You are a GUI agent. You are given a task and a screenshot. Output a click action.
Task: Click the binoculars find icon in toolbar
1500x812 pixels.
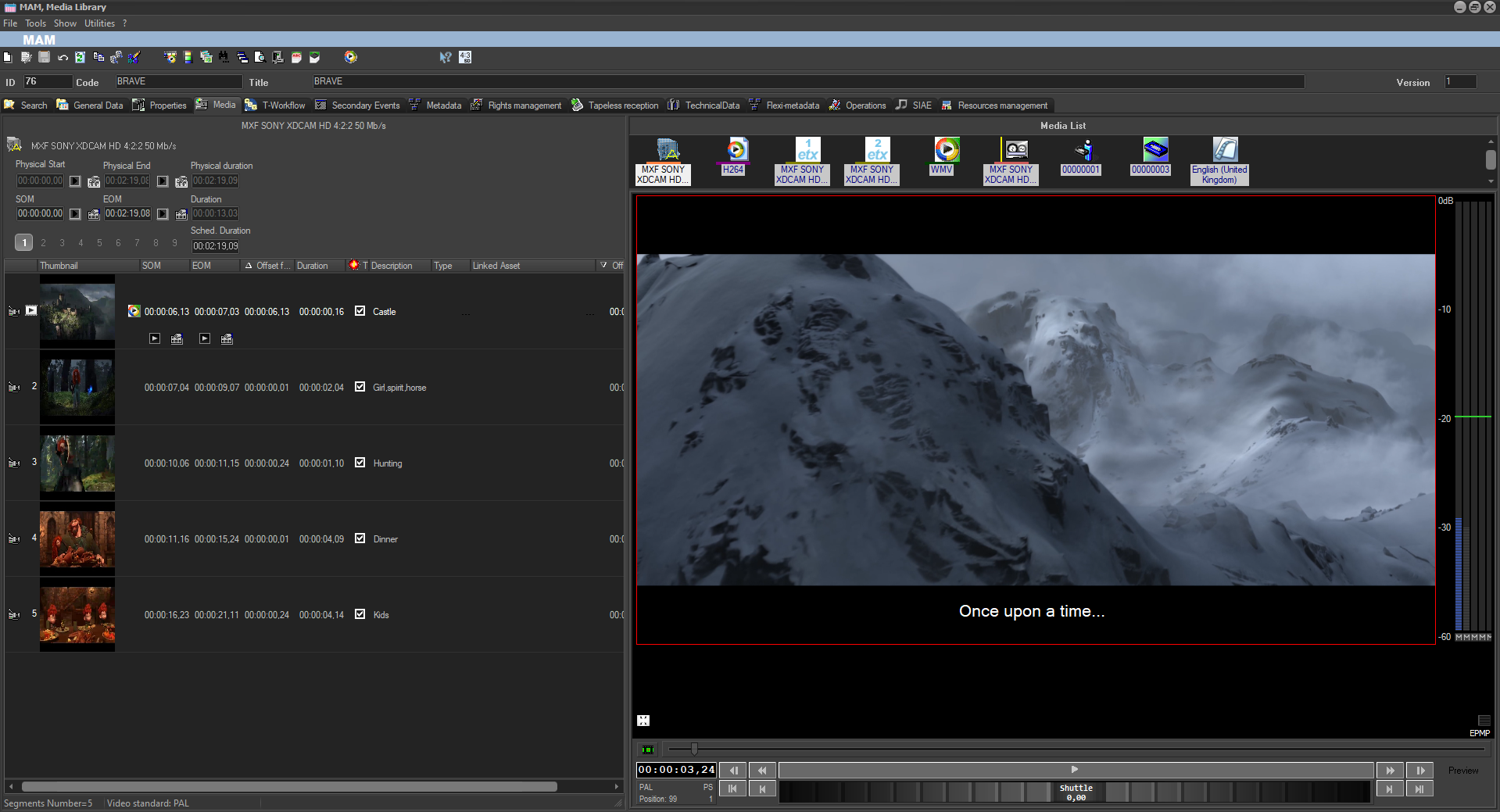coord(224,57)
